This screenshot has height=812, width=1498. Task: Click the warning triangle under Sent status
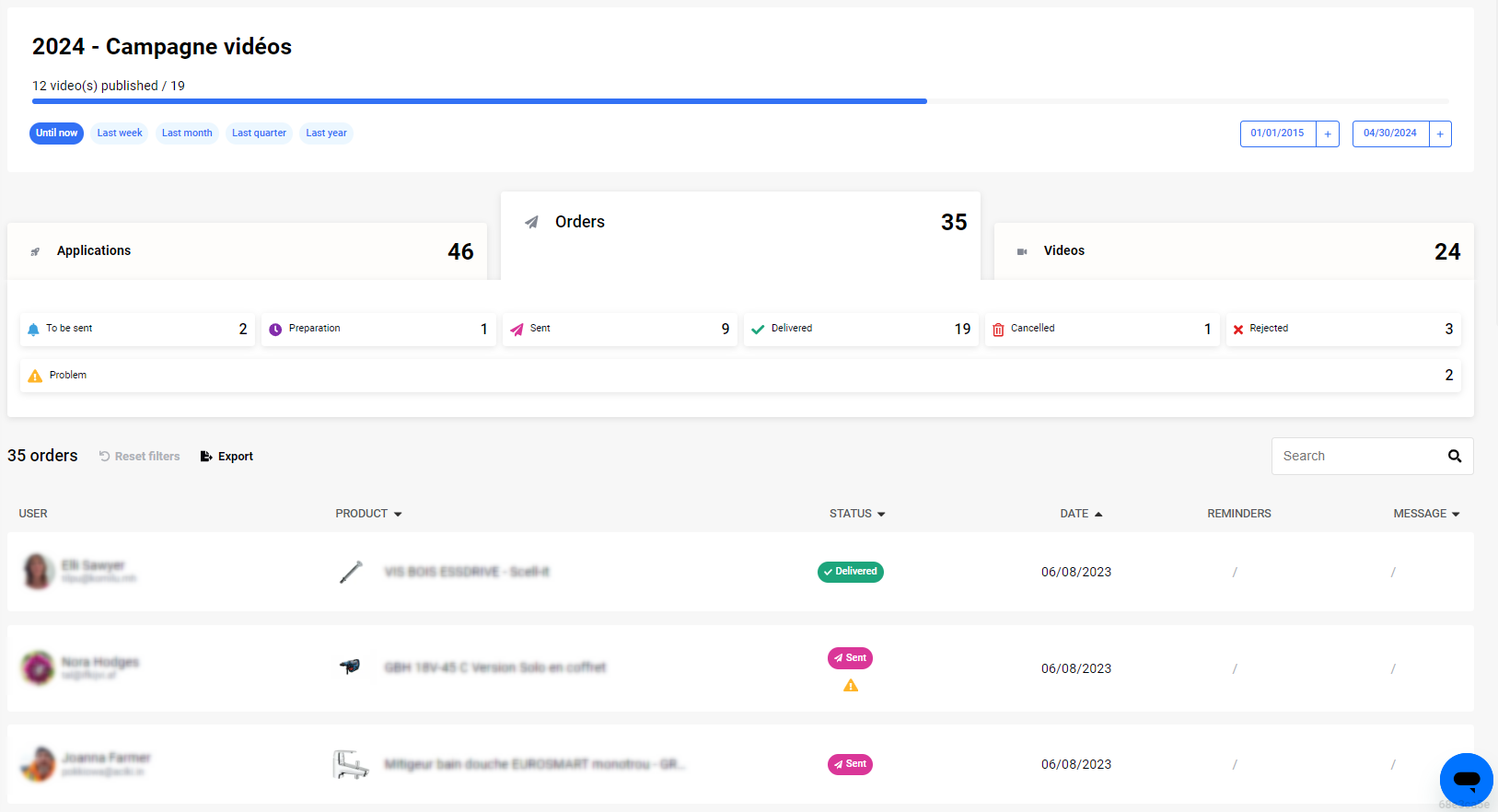pos(851,686)
